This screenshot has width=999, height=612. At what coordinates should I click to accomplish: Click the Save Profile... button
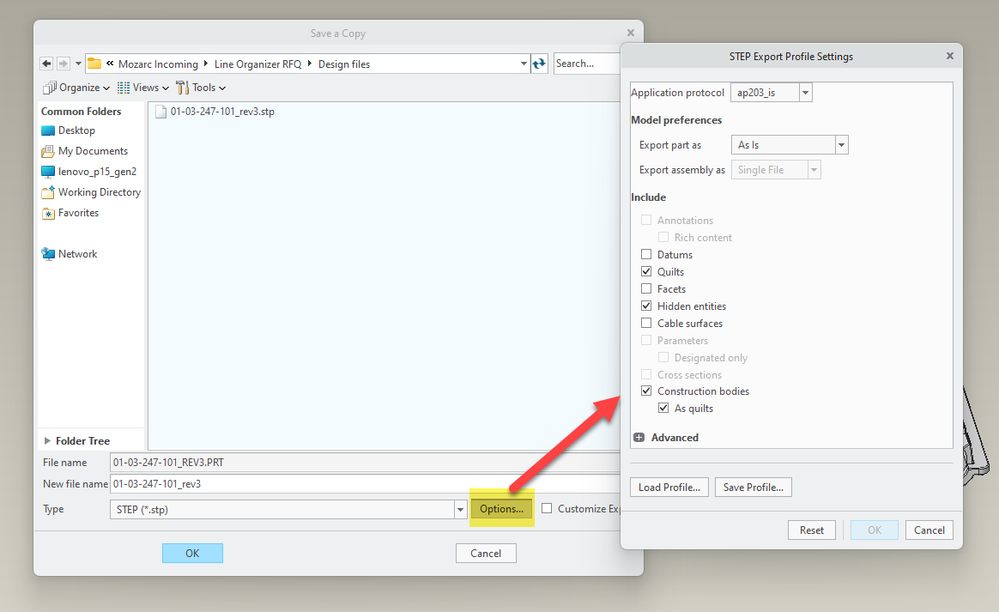(753, 487)
